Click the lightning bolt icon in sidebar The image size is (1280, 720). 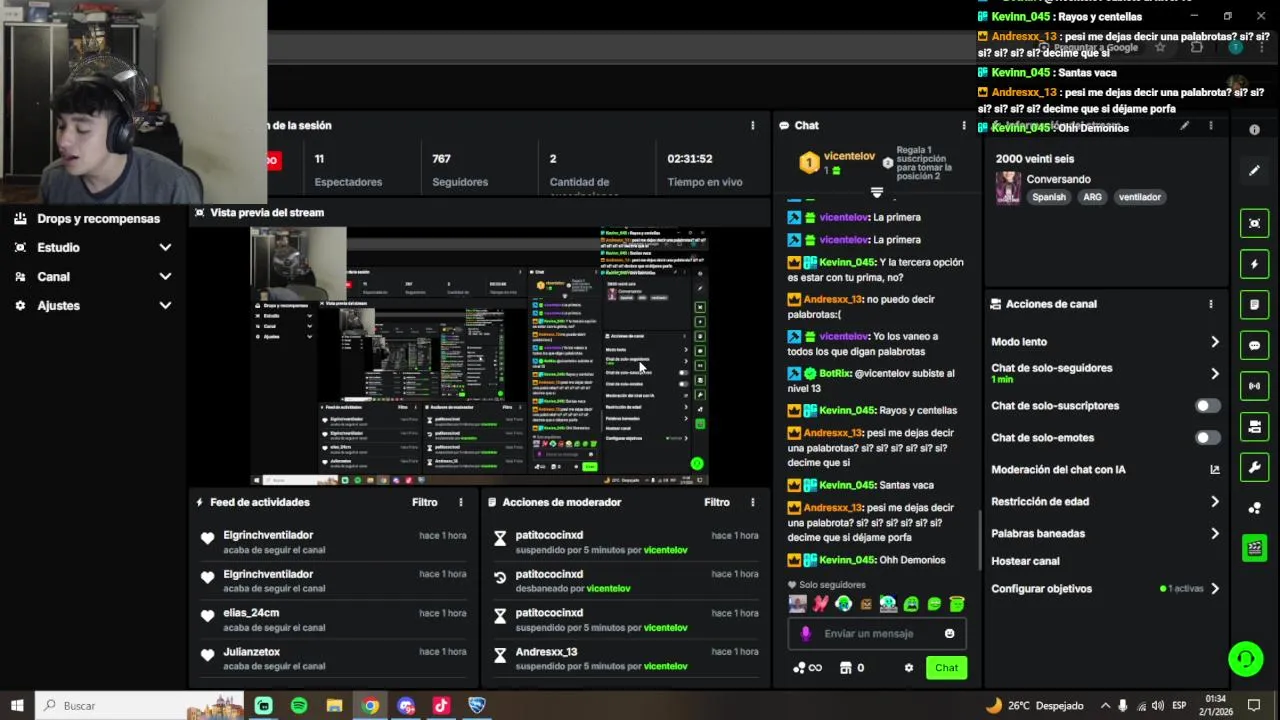coord(1254,264)
